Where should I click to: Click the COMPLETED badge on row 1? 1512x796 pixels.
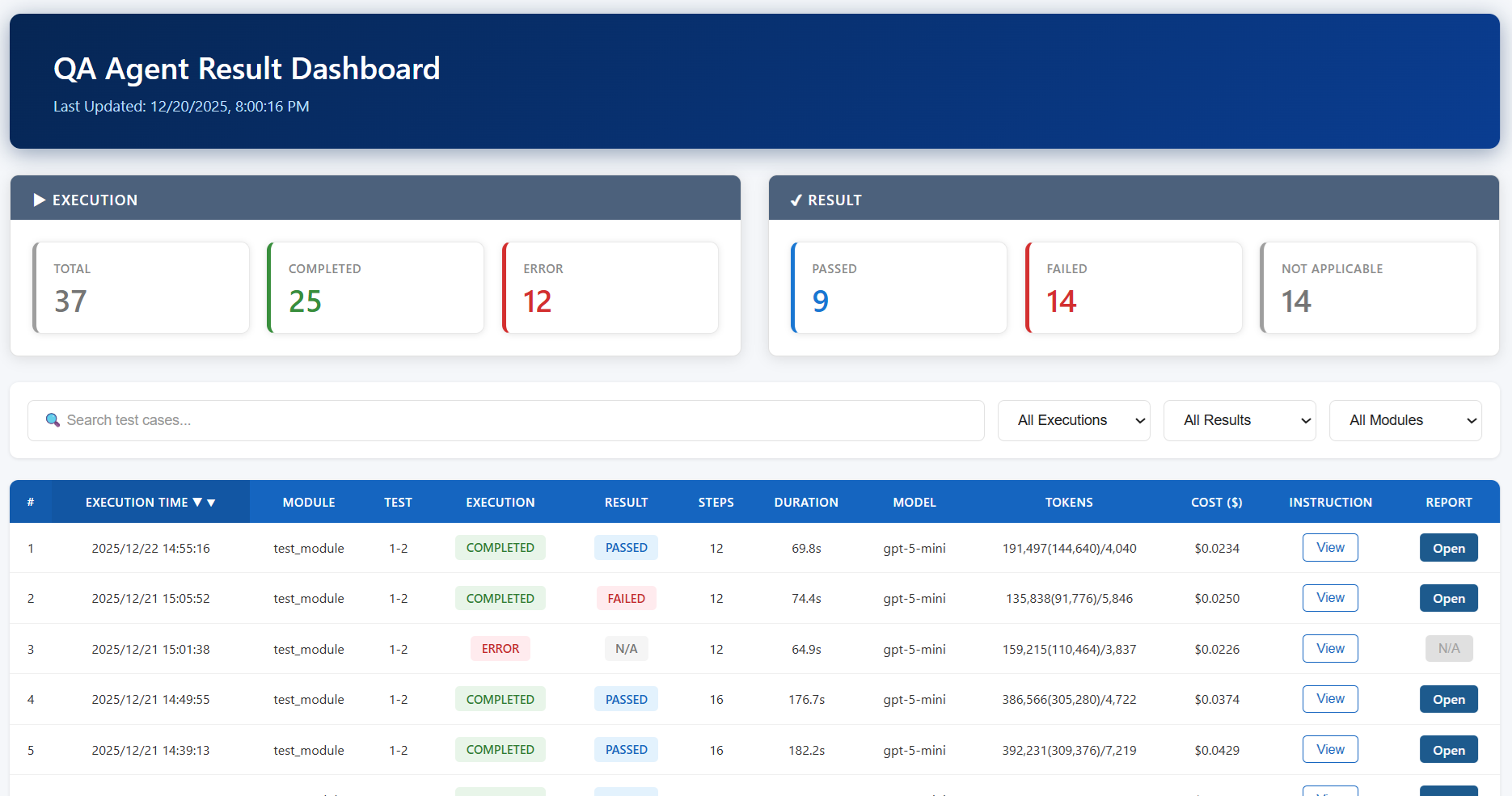(x=500, y=547)
